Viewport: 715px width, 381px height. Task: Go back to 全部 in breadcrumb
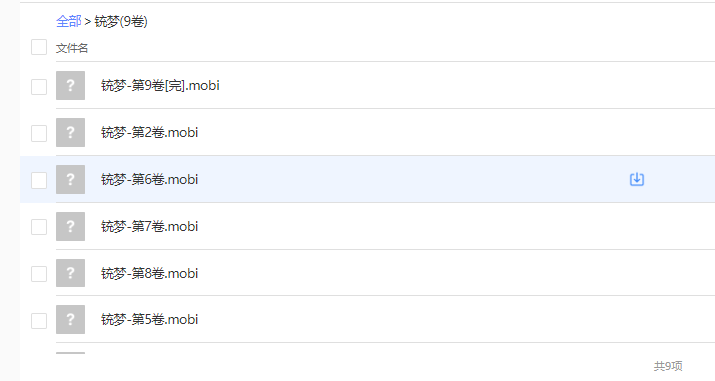click(68, 21)
